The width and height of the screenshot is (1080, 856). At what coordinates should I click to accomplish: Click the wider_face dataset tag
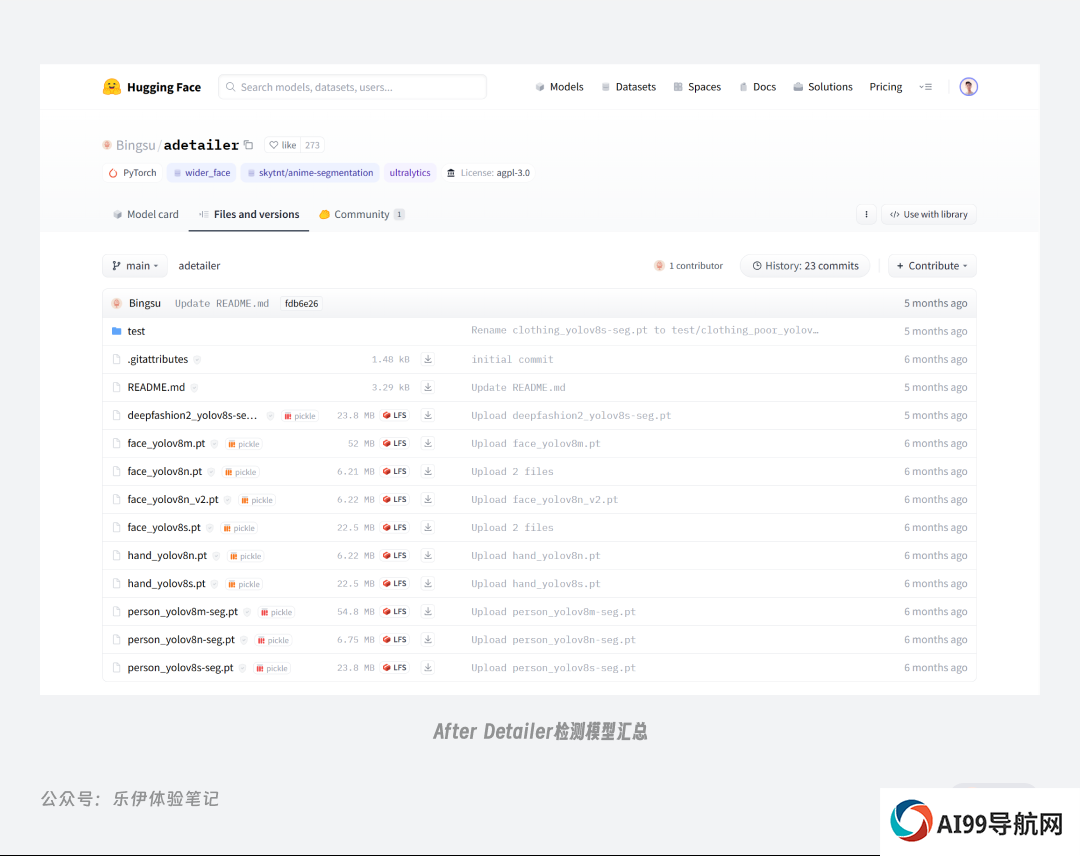[201, 173]
